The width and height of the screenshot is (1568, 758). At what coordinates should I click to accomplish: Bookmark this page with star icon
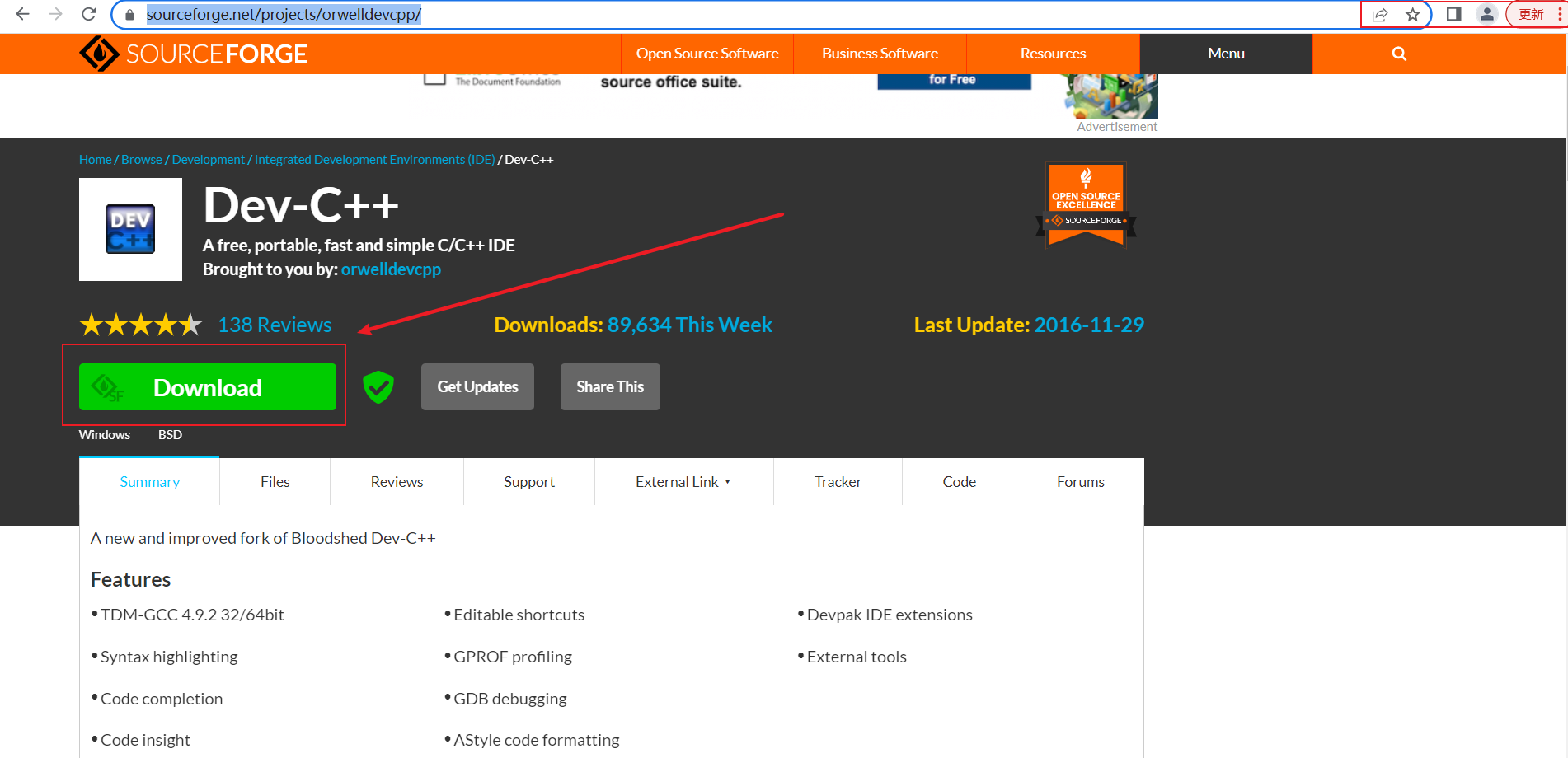tap(1413, 14)
